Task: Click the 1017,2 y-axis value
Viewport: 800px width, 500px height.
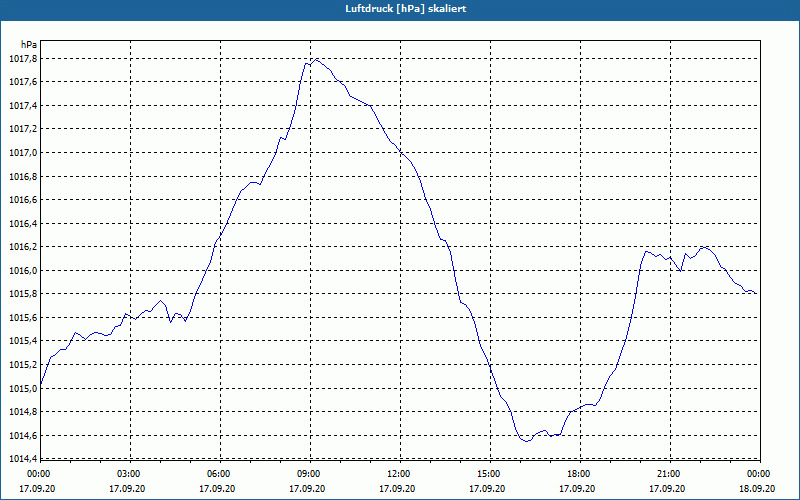Action: (x=23, y=129)
